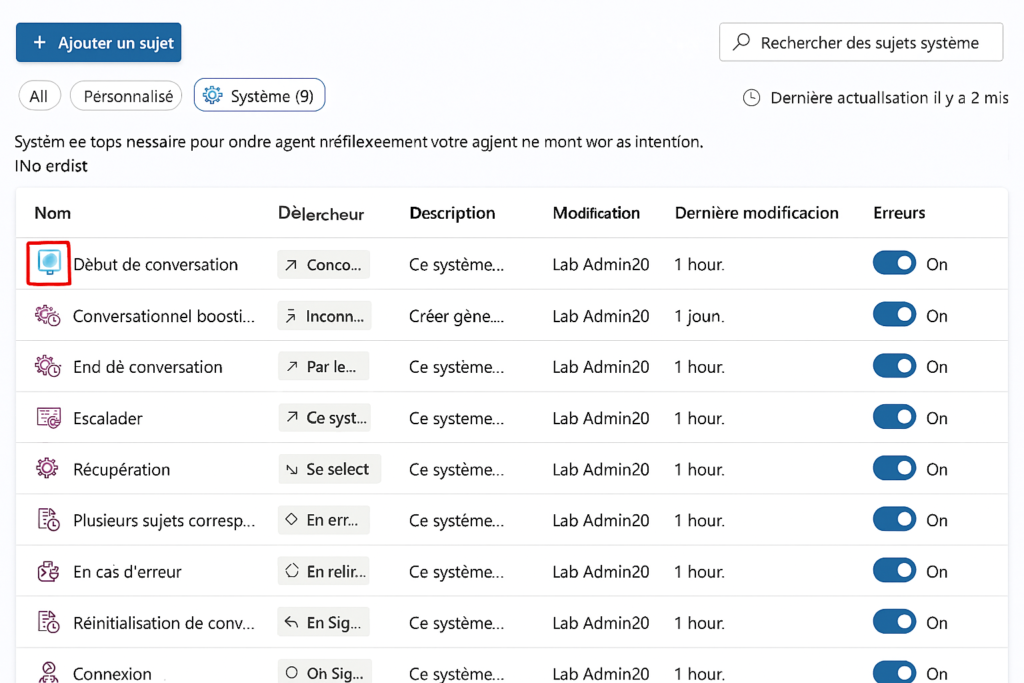Click the arrow icon in the Conco... trigger chip
This screenshot has height=683, width=1024.
point(291,264)
